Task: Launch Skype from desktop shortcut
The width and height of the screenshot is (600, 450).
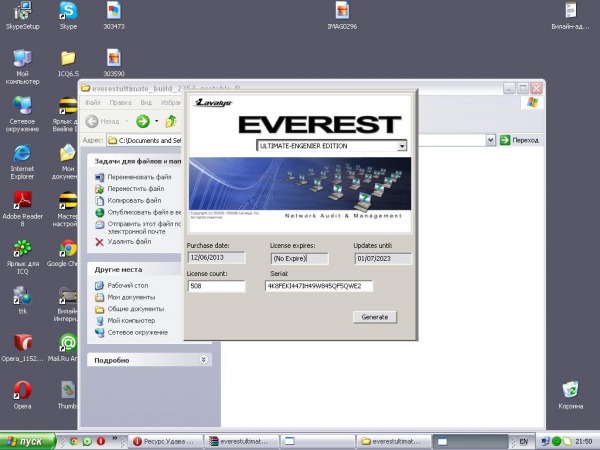Action: click(68, 15)
